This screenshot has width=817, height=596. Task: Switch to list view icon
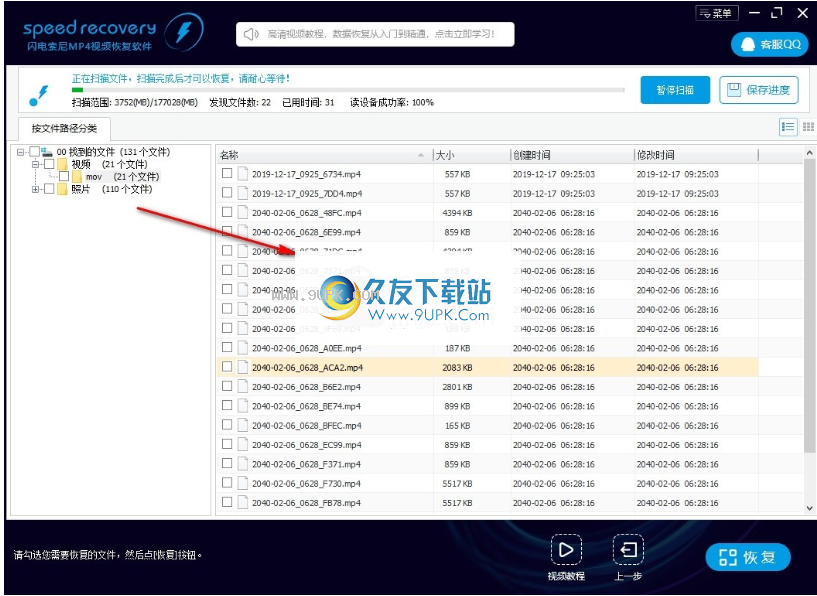pos(788,127)
